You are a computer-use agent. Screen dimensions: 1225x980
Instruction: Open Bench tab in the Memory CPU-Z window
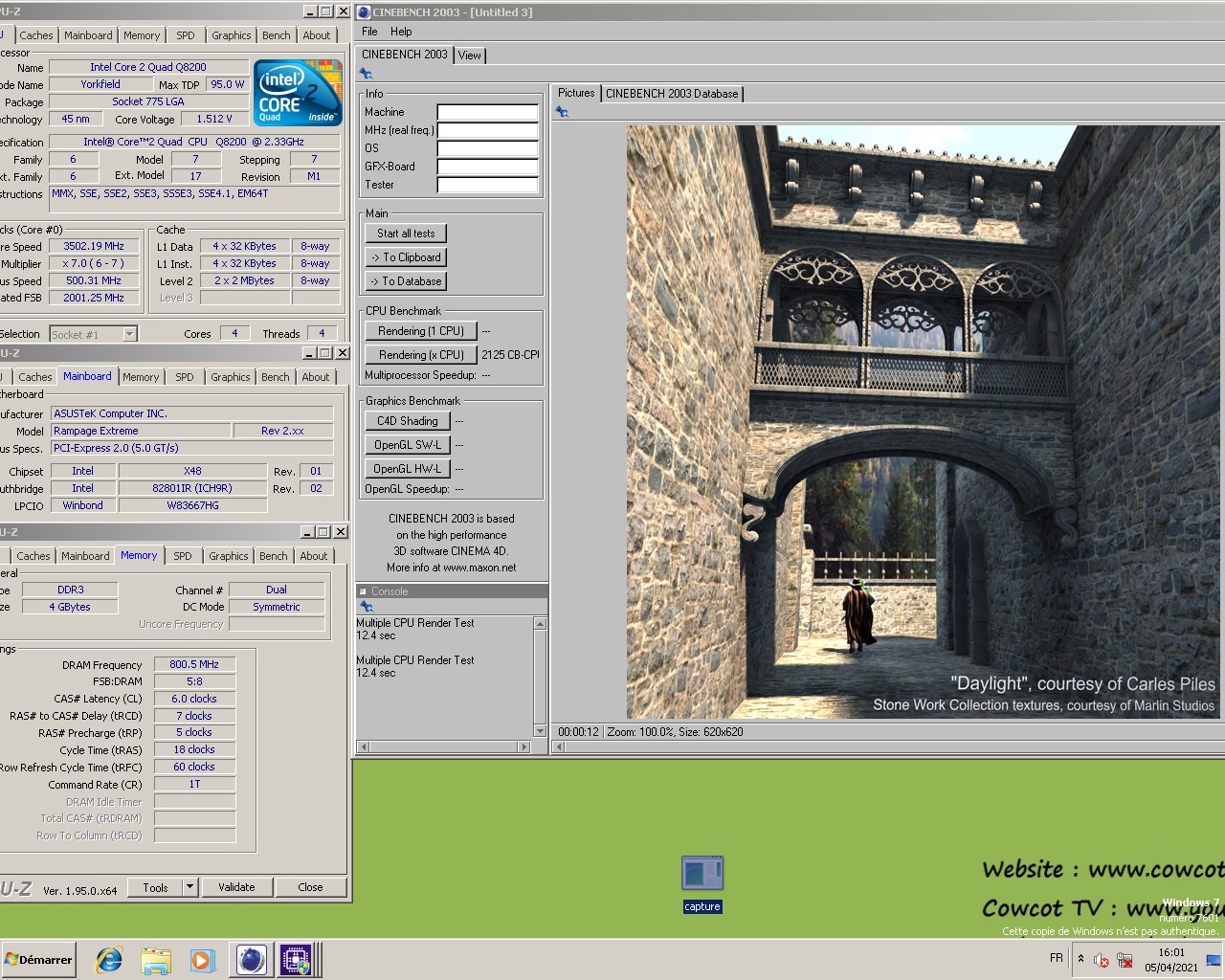[273, 556]
